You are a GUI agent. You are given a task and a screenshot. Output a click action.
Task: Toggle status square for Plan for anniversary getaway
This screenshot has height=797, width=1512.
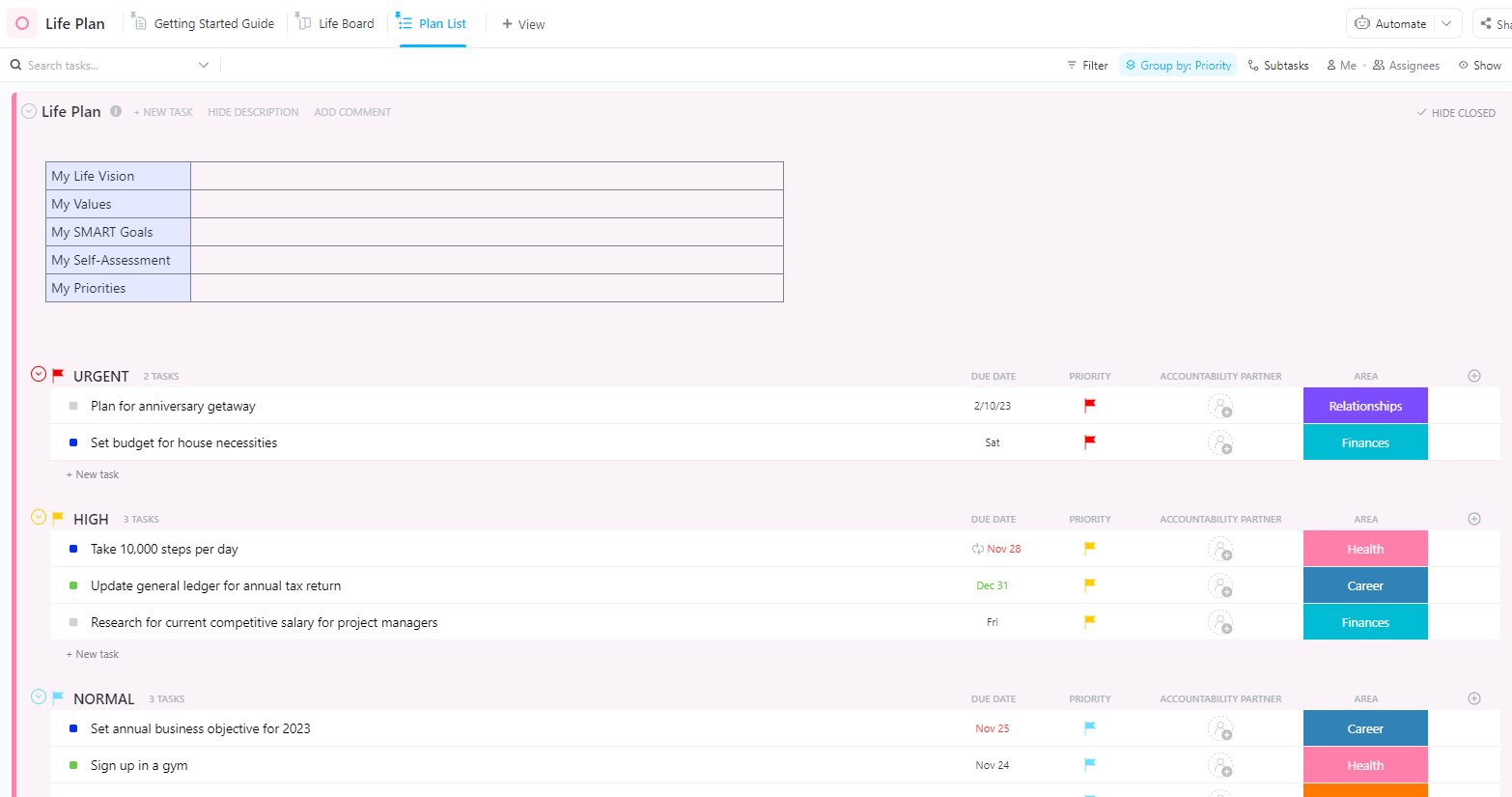point(73,406)
